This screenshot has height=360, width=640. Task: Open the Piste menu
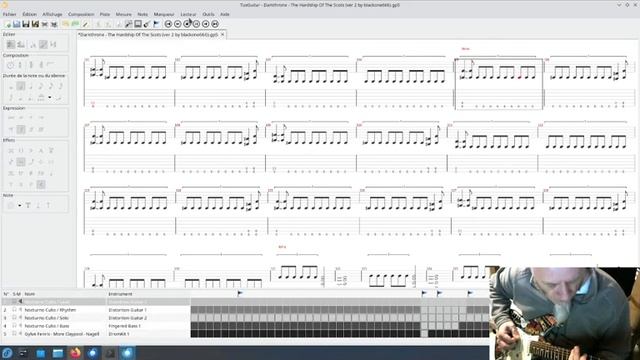click(x=105, y=14)
